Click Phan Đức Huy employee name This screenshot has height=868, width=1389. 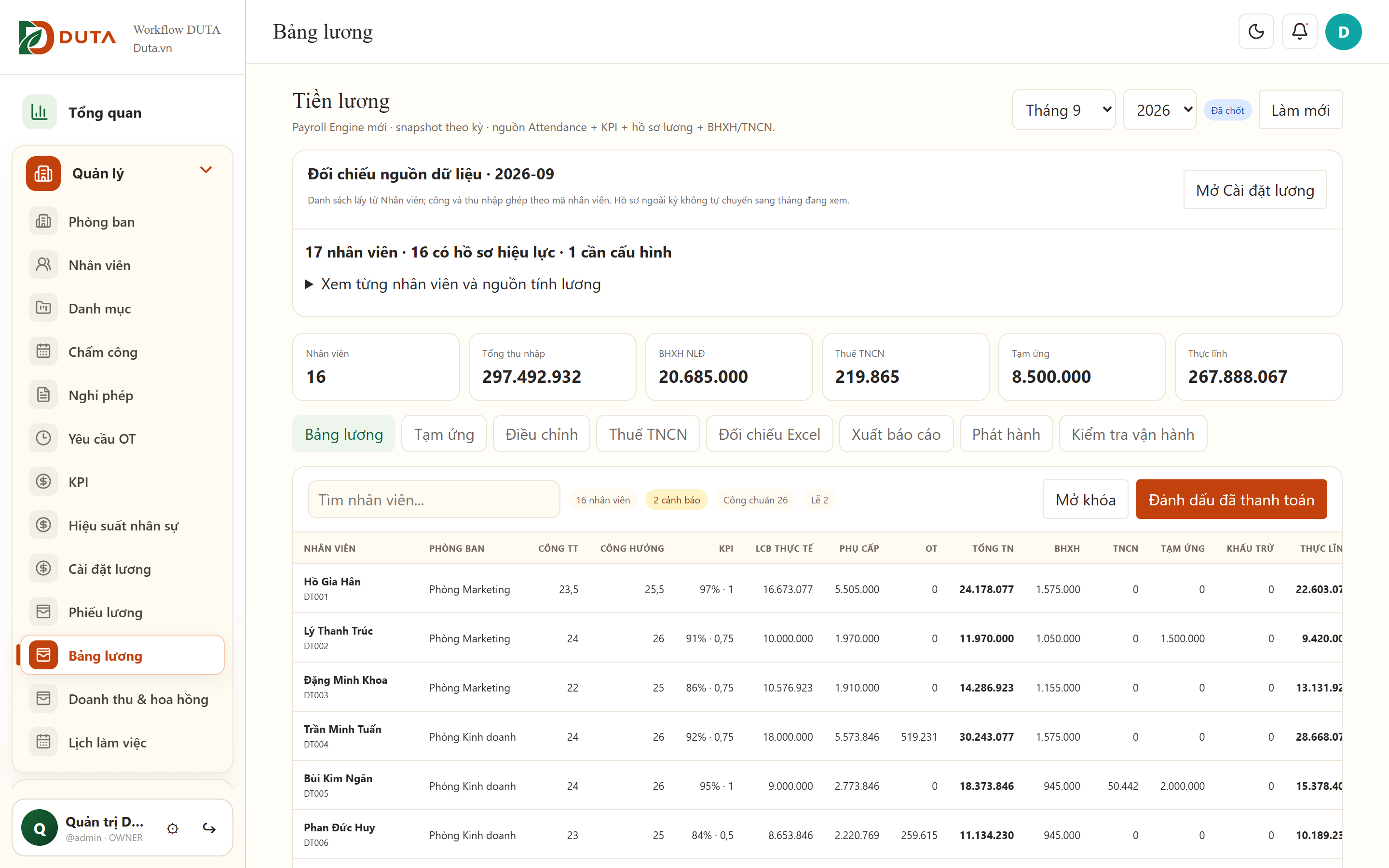coord(339,827)
